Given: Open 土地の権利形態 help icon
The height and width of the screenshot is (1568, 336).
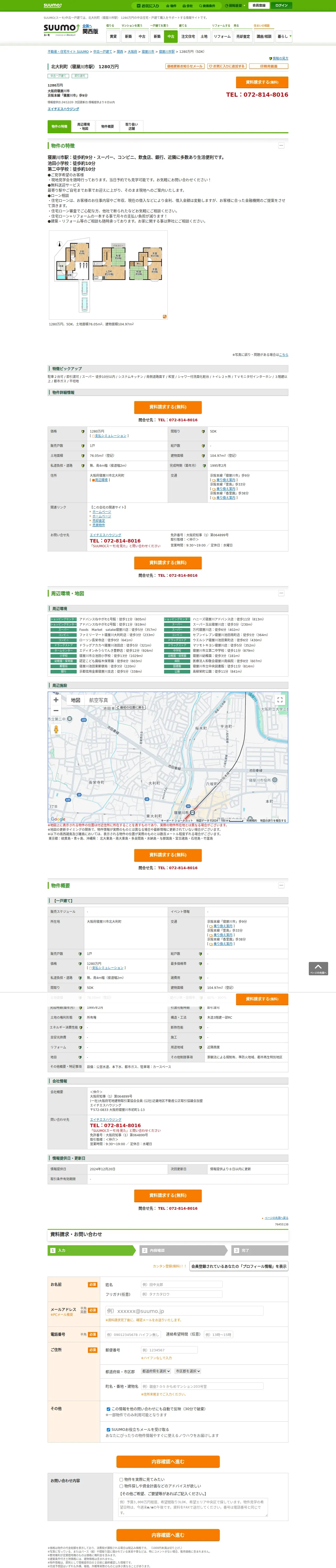Looking at the screenshot, I should [x=80, y=1017].
